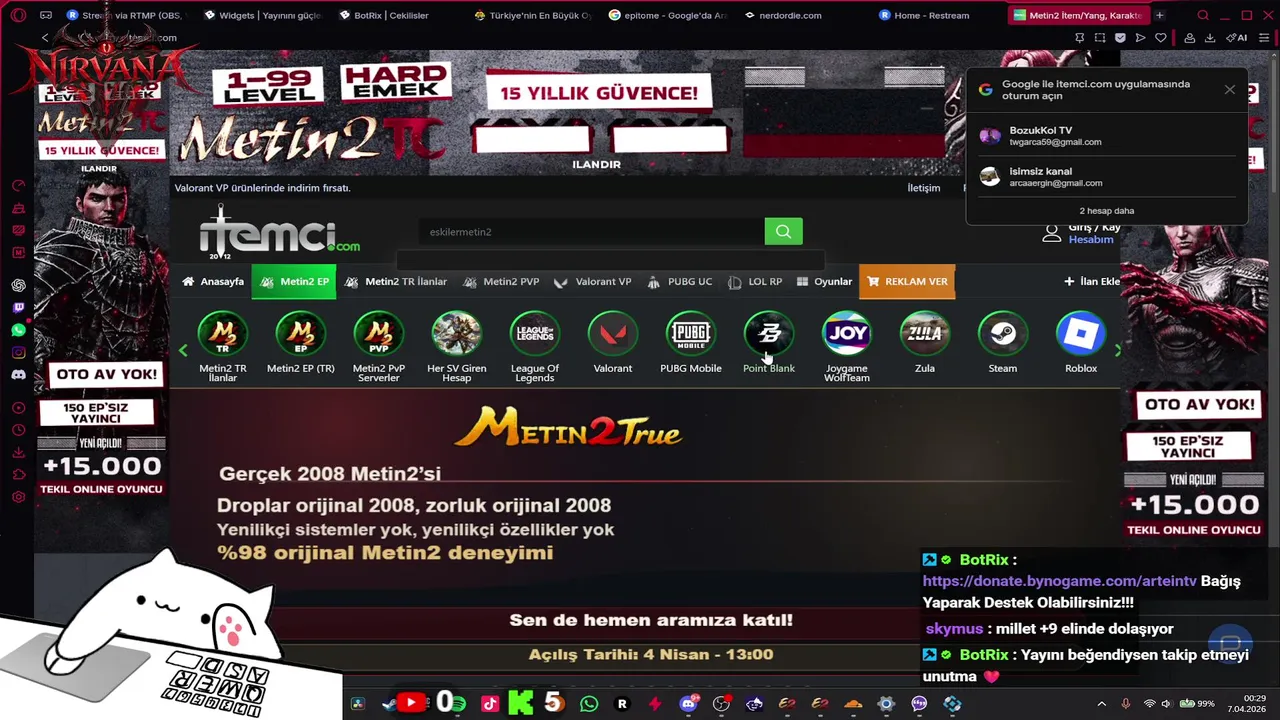Open Point Blank category icon

769,334
